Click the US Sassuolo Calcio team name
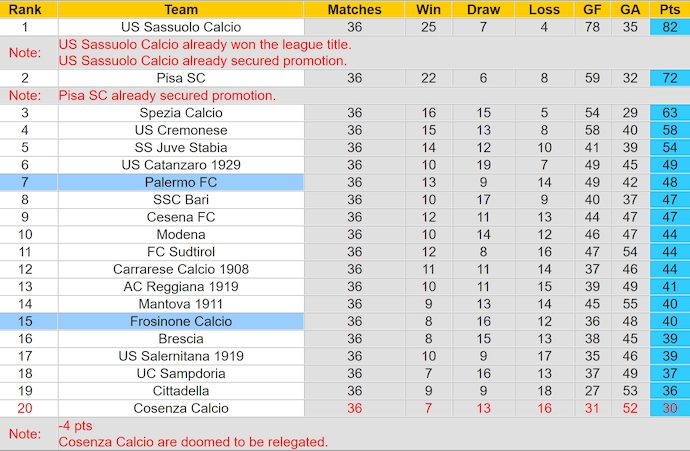 [181, 27]
